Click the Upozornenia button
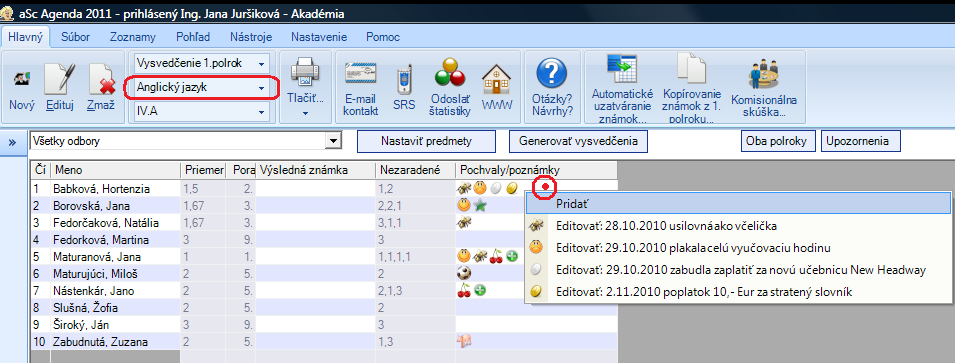The width and height of the screenshot is (955, 363). point(861,141)
